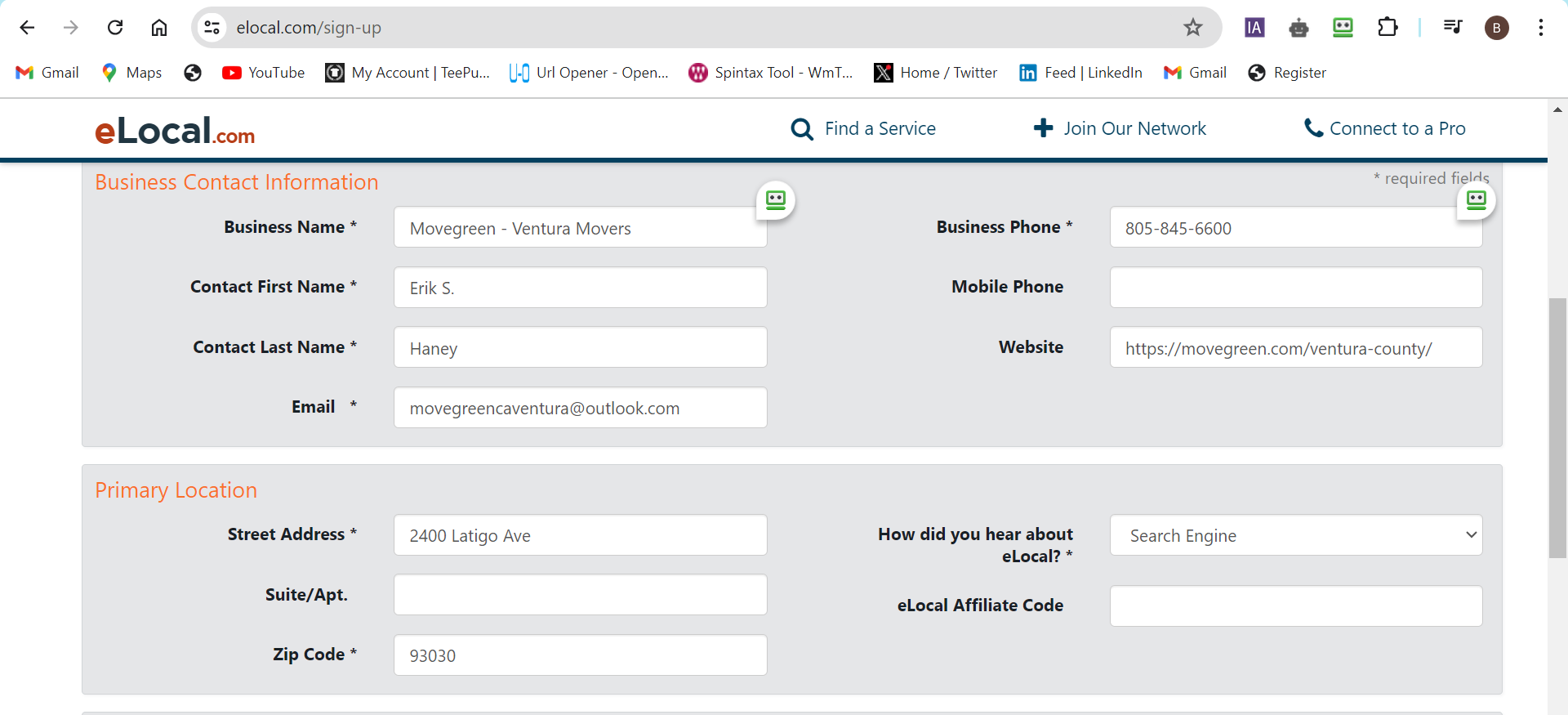The image size is (1568, 715).
Task: Go back to the previous page
Action: 27,28
